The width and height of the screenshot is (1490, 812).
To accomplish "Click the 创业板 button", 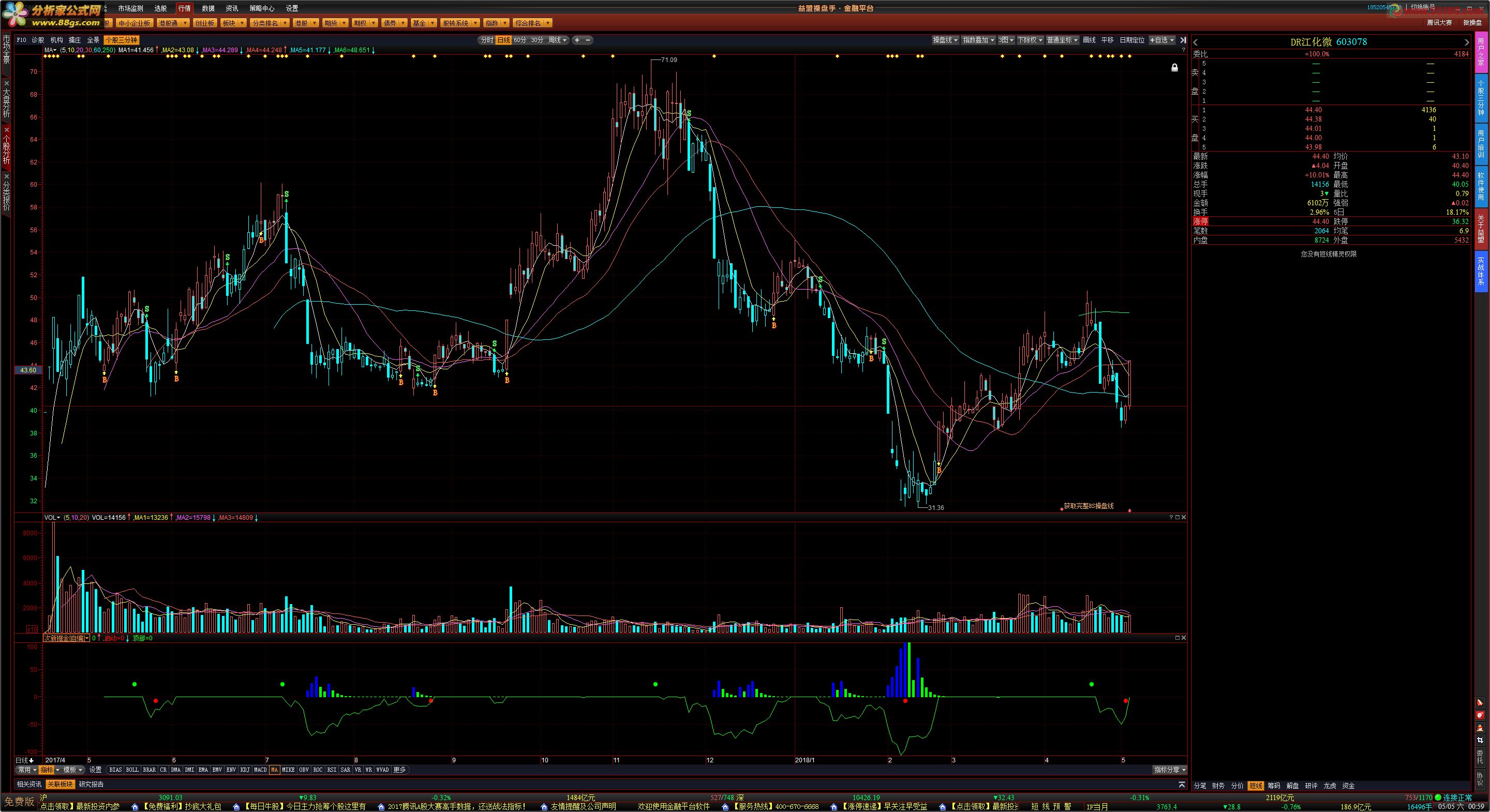I will (204, 23).
